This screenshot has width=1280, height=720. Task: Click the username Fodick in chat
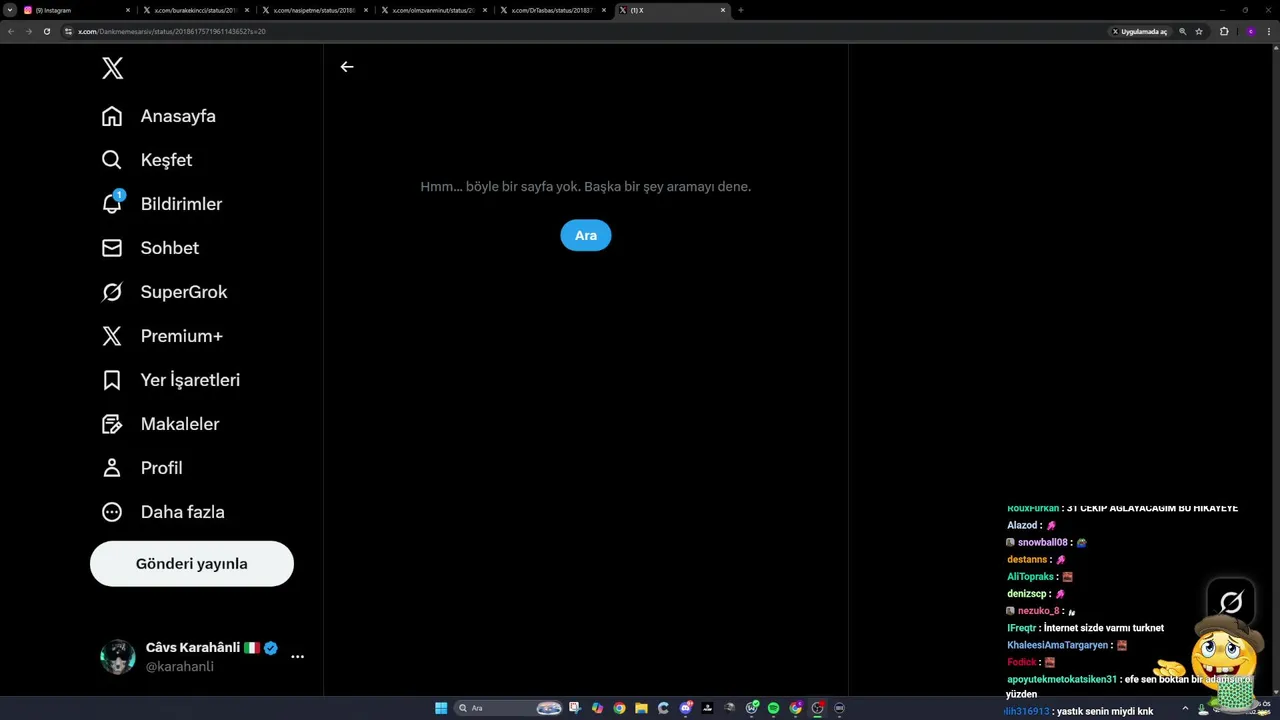pyautogui.click(x=1022, y=662)
